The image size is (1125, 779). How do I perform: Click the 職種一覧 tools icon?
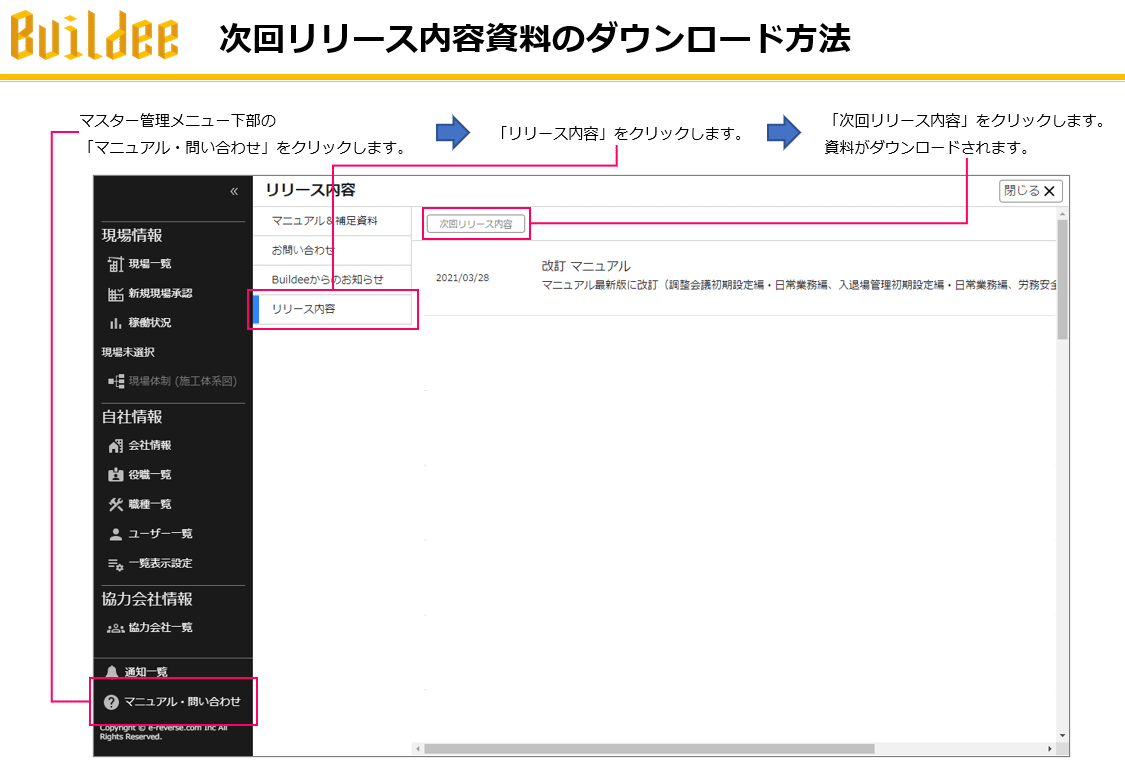coord(115,504)
